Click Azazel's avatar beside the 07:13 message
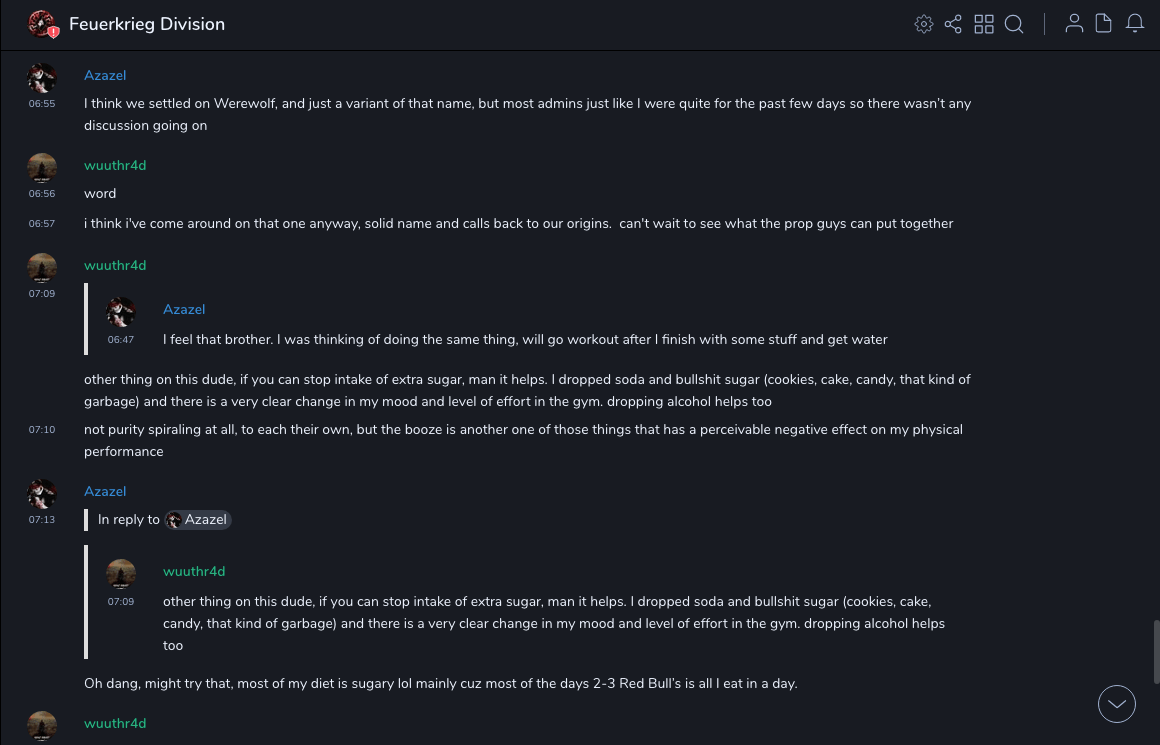 42,494
